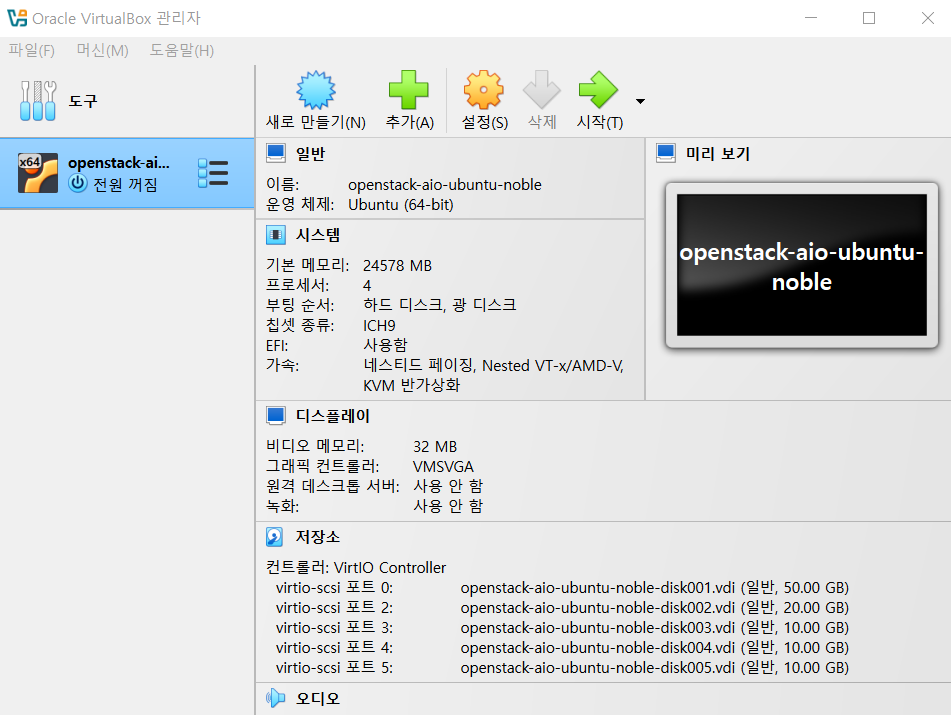Open Settings (설정) gear icon

pos(483,90)
